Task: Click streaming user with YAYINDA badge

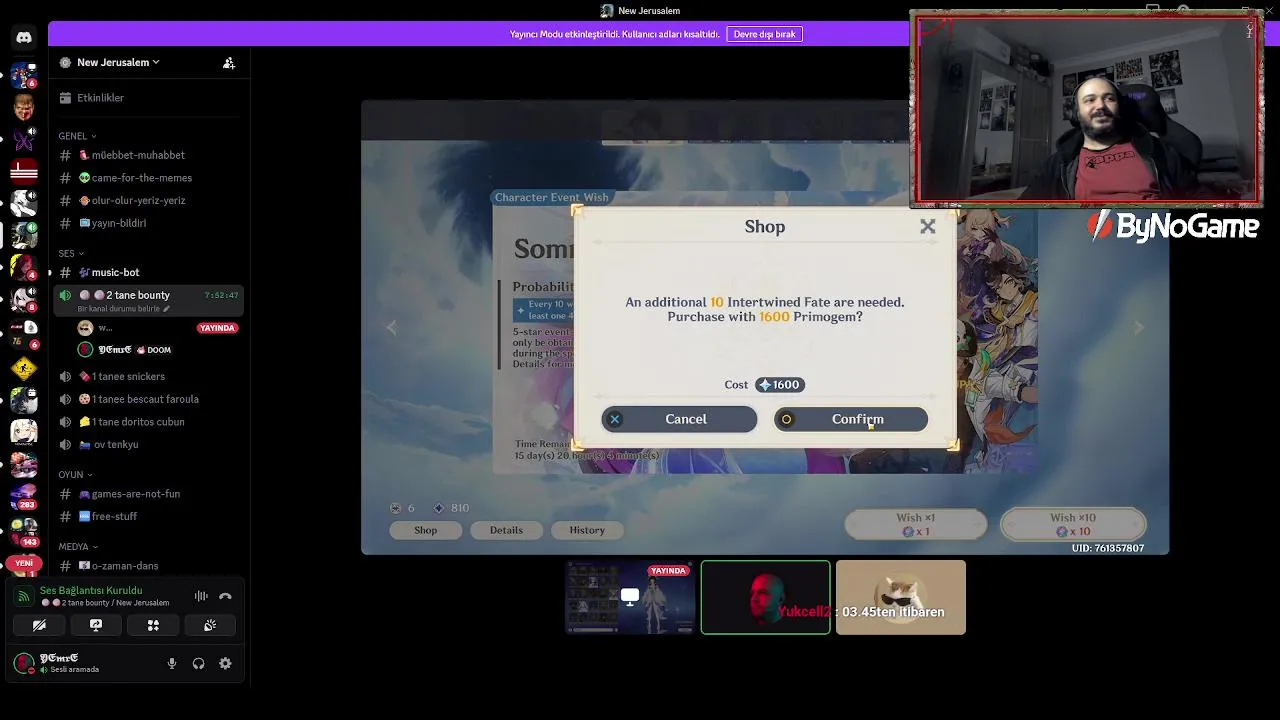Action: pyautogui.click(x=157, y=328)
